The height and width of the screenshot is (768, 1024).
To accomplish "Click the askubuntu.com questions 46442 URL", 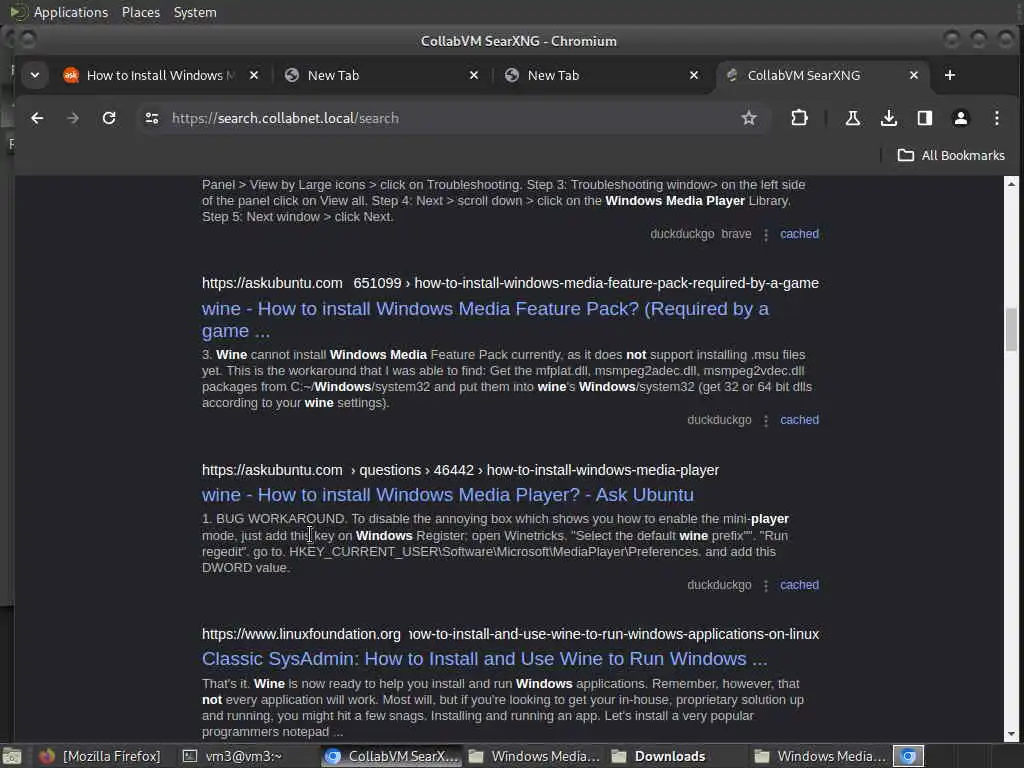I will [x=460, y=470].
